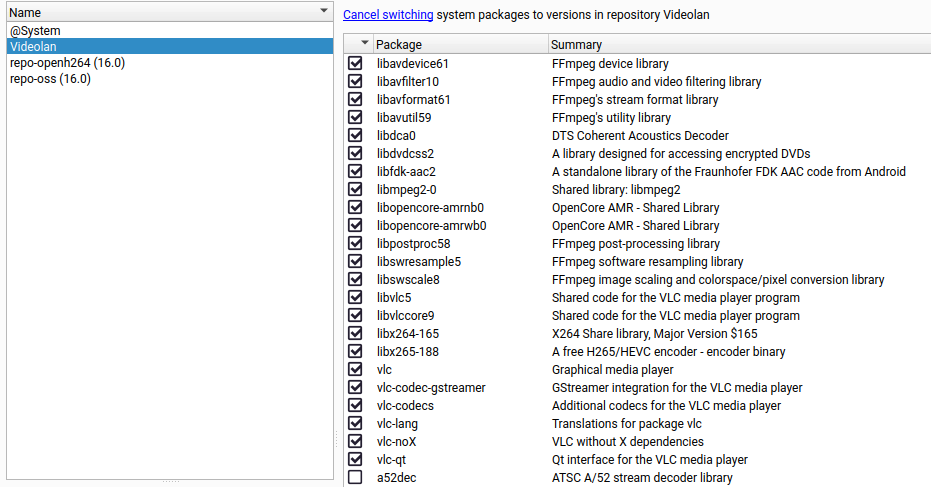The height and width of the screenshot is (487, 931).
Task: Click the Cancel switching link
Action: [388, 16]
